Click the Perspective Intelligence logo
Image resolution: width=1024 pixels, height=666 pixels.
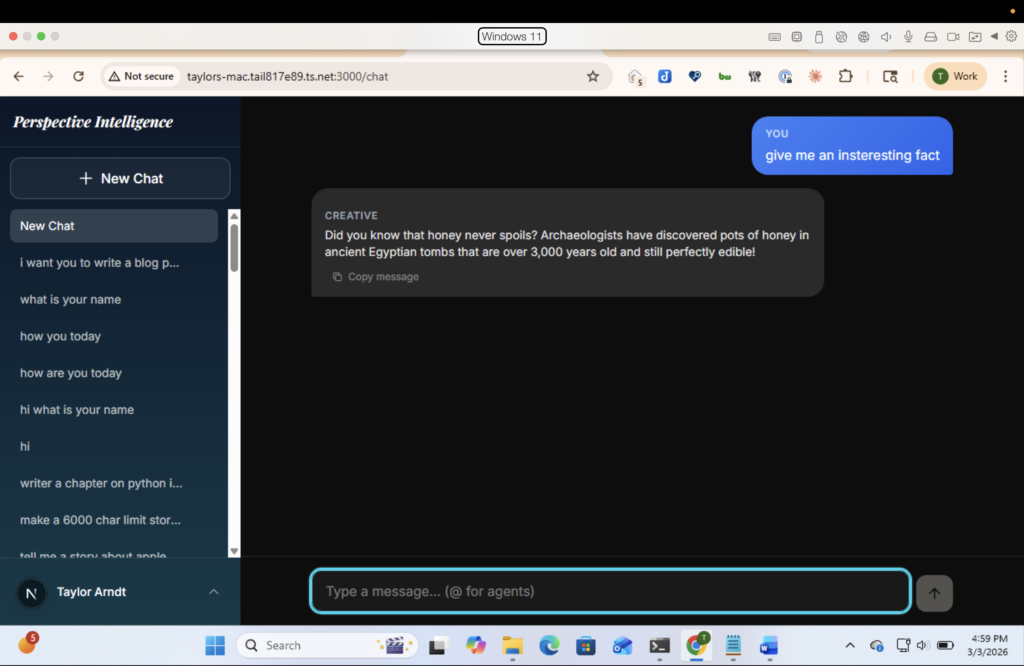coord(93,122)
